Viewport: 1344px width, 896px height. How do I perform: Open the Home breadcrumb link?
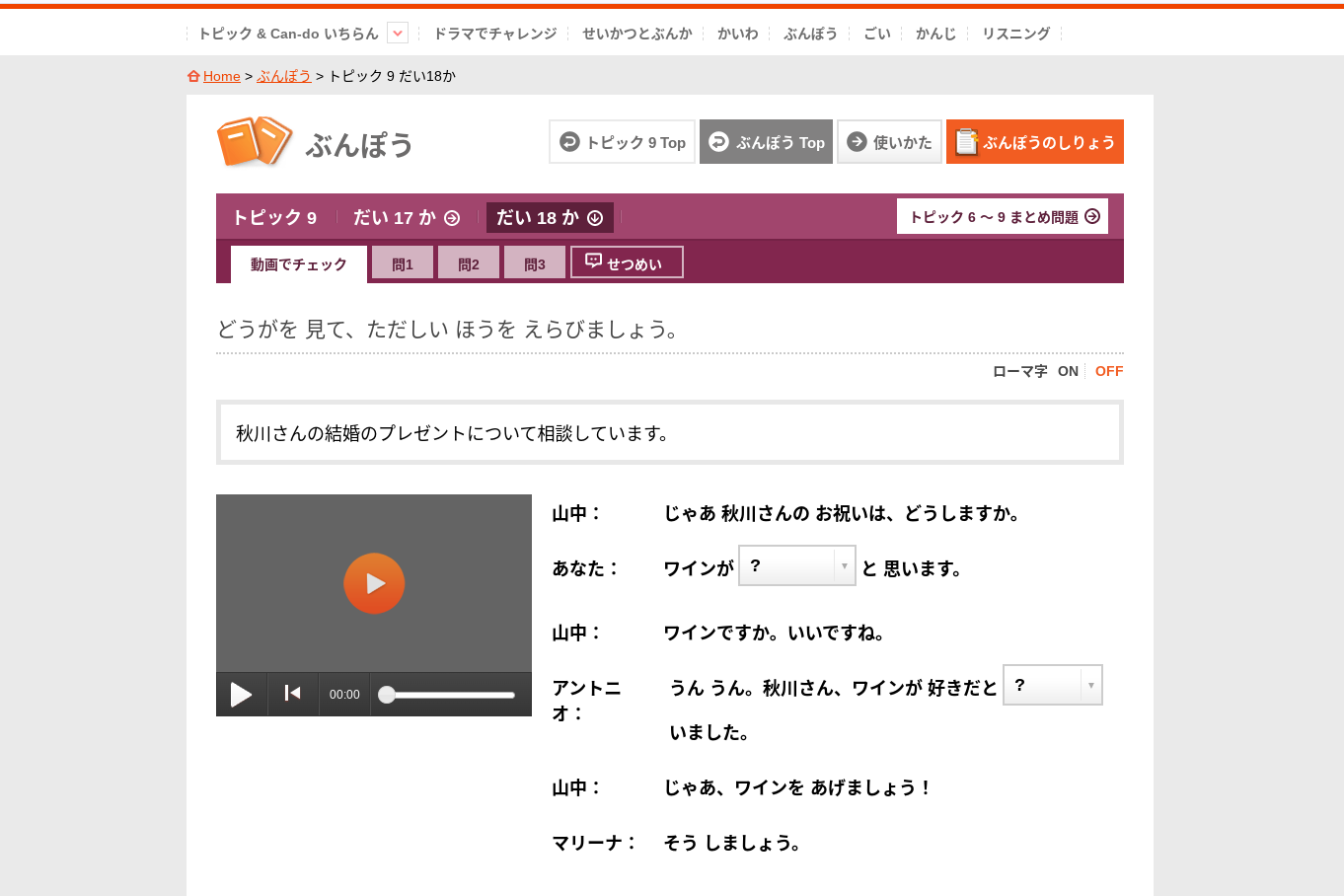222,76
